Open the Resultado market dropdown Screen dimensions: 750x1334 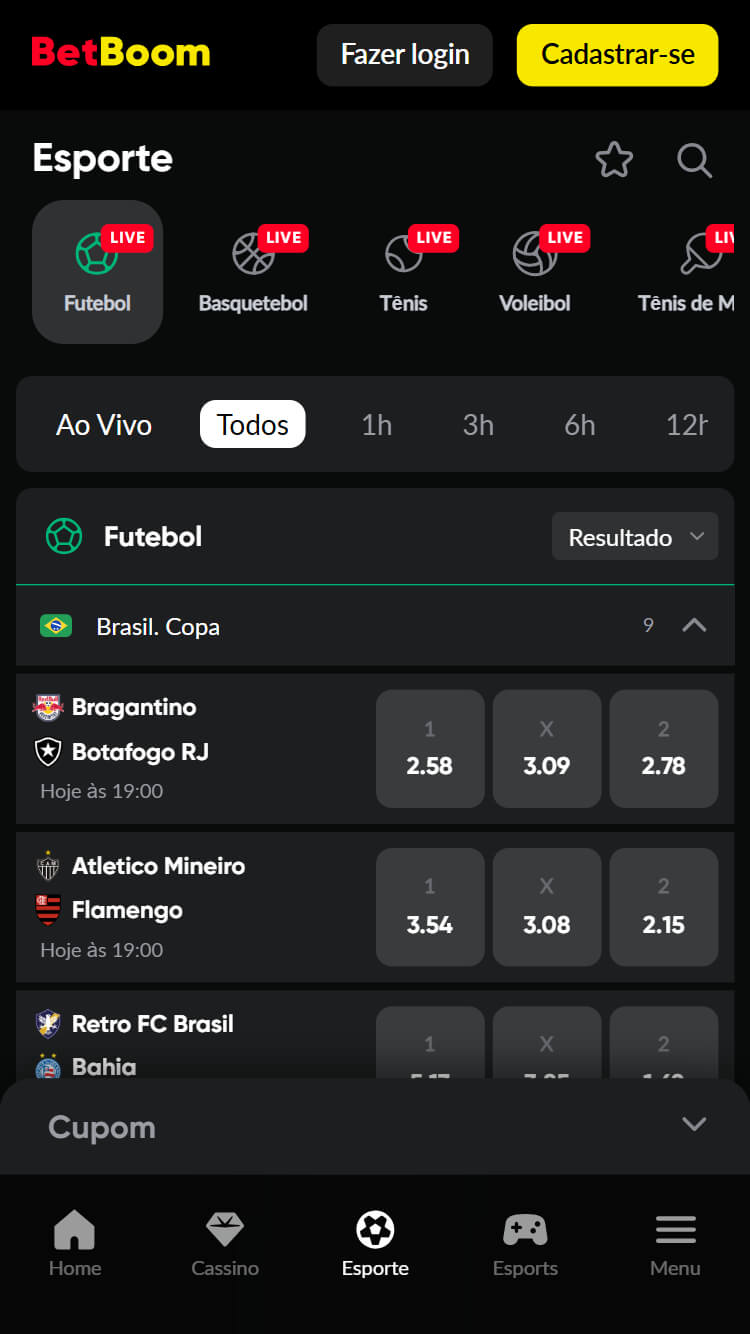(x=635, y=537)
